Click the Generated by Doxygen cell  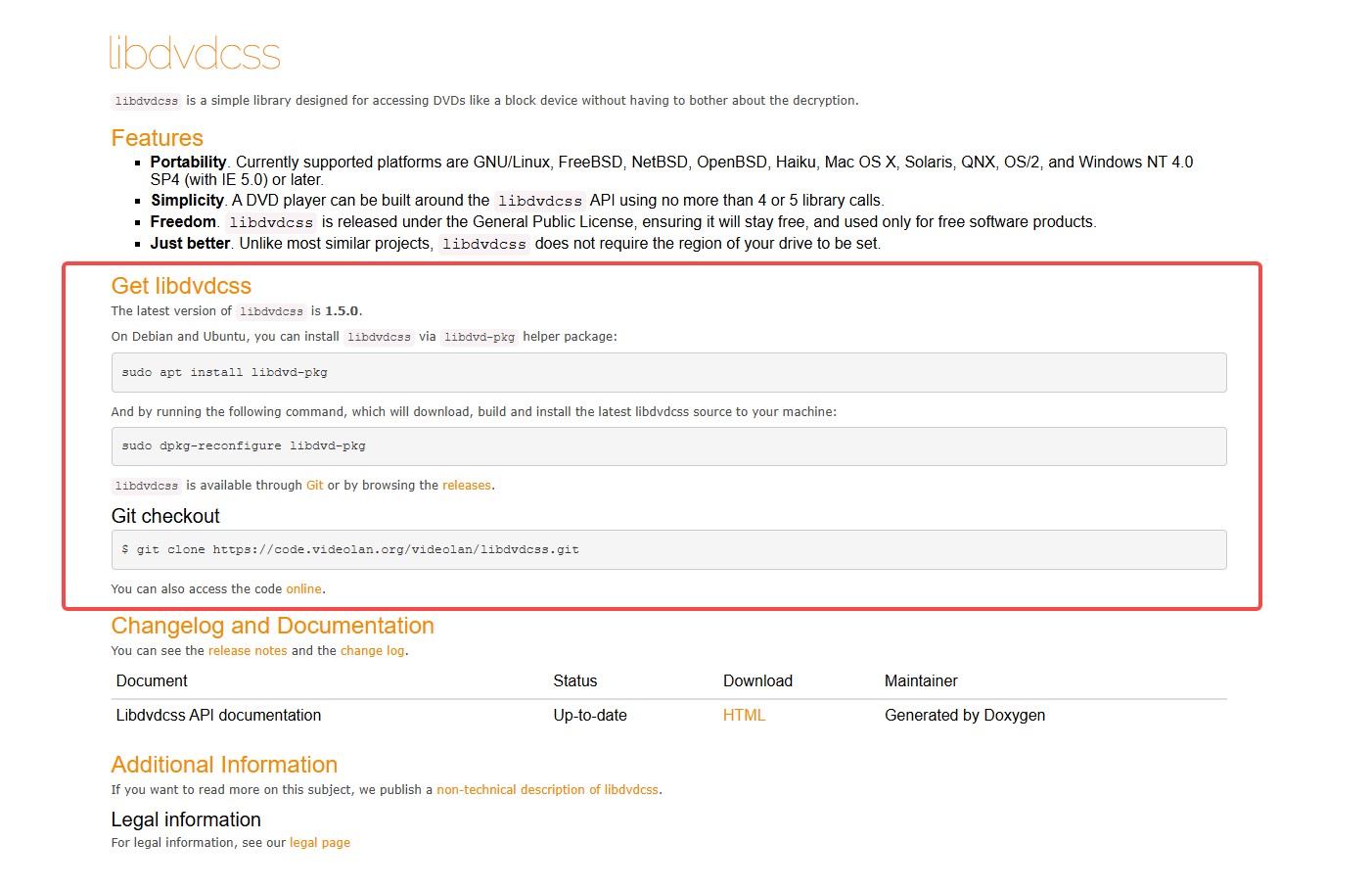coord(965,716)
